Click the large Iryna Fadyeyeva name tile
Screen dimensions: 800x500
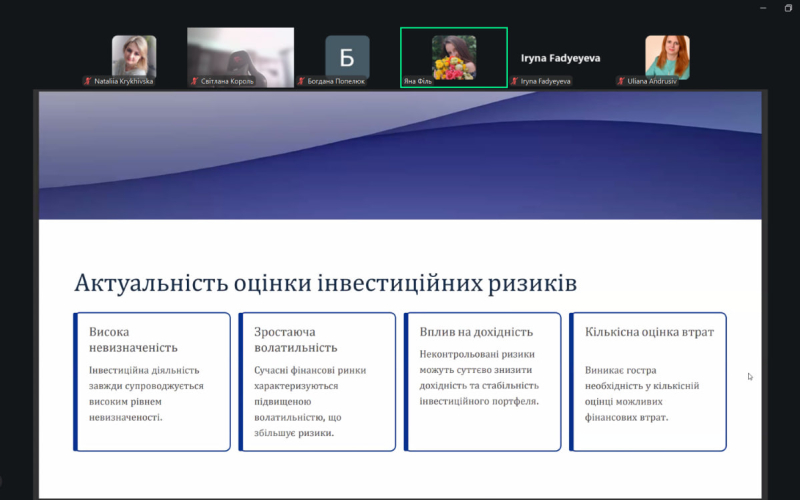pos(560,58)
